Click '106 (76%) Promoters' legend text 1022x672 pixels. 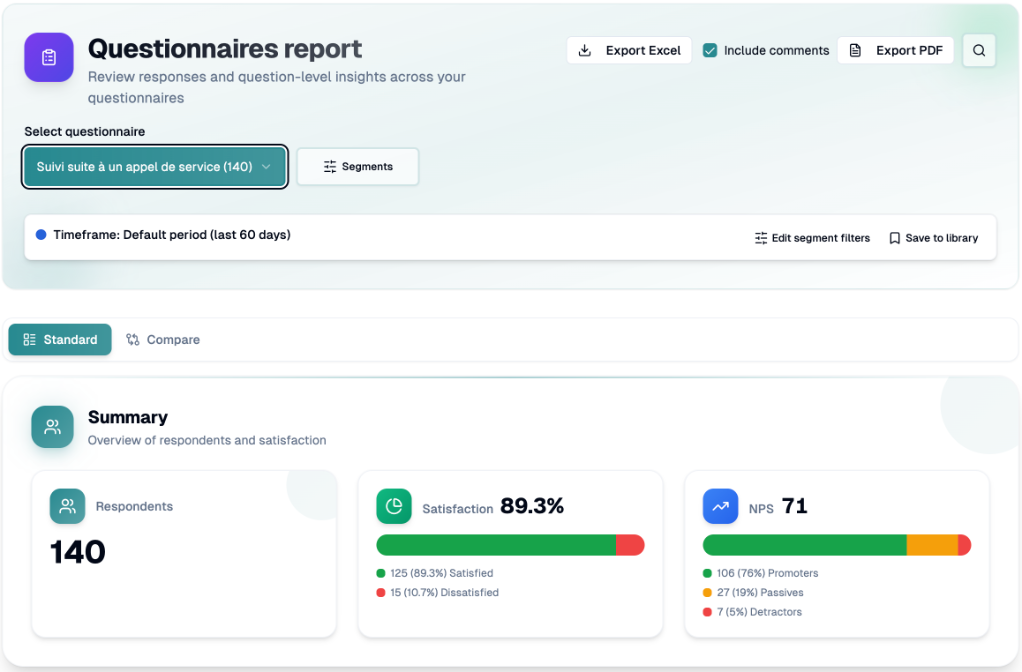[768, 574]
